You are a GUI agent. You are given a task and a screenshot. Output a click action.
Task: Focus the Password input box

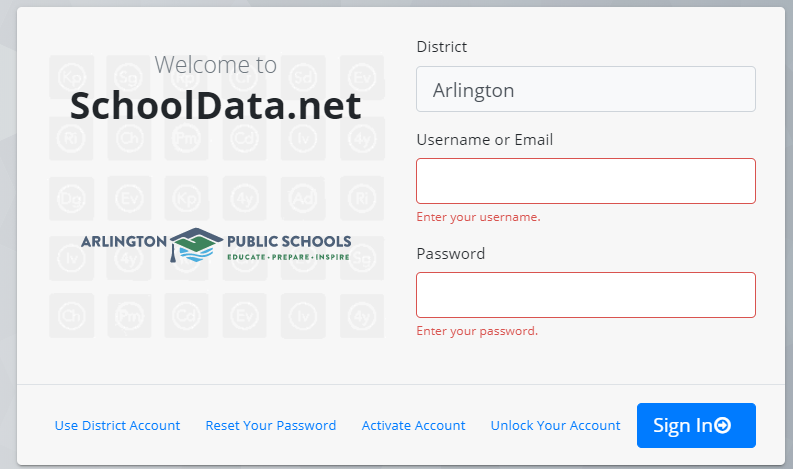(x=585, y=295)
